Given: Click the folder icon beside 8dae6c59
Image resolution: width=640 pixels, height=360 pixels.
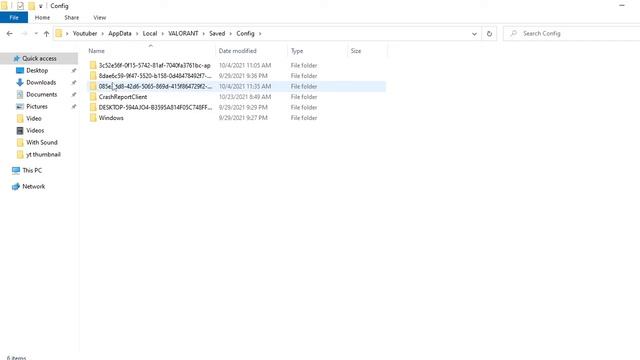Looking at the screenshot, I should (x=93, y=76).
